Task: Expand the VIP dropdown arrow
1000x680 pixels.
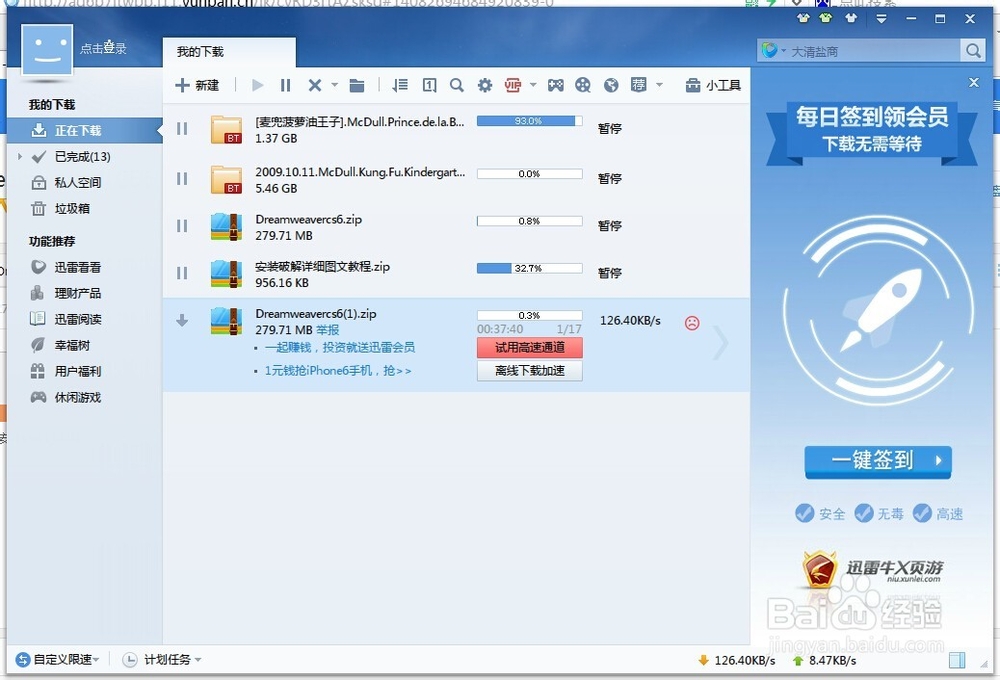Action: click(x=533, y=85)
